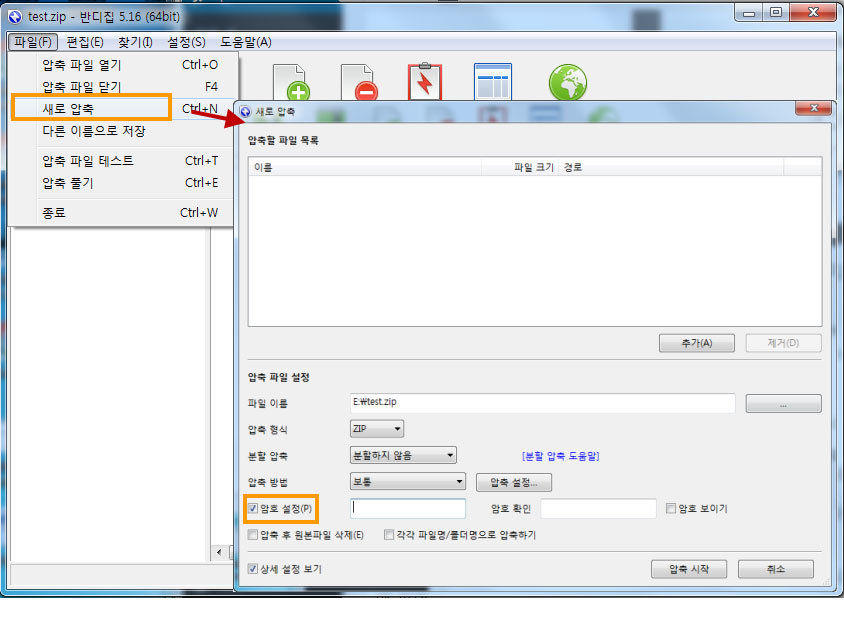Click the delete files toolbar icon with red minus
Screen dimensions: 844x636
359,82
